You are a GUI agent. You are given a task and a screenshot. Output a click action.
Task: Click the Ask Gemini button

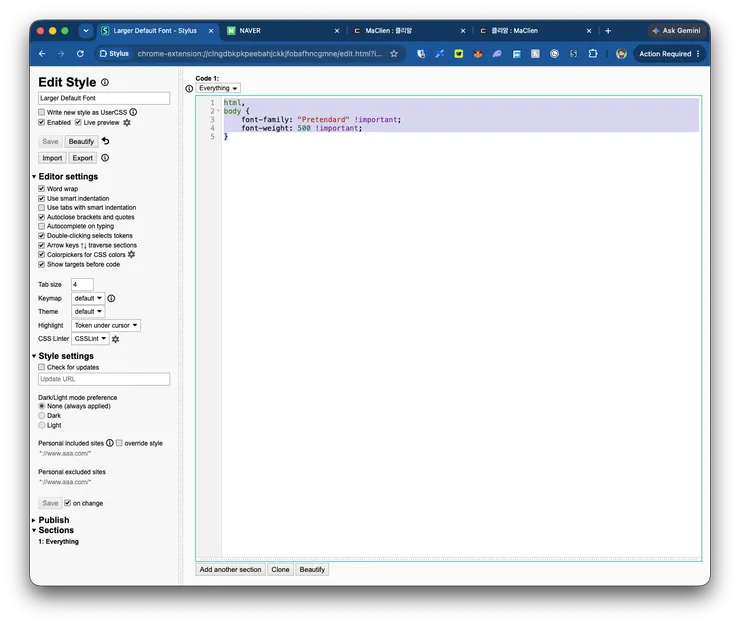[676, 31]
